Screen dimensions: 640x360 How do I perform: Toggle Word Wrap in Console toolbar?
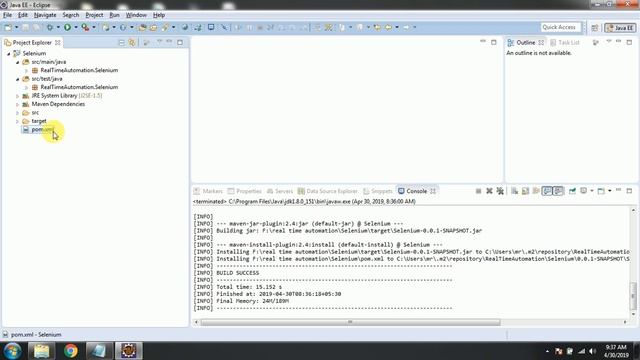coord(536,191)
